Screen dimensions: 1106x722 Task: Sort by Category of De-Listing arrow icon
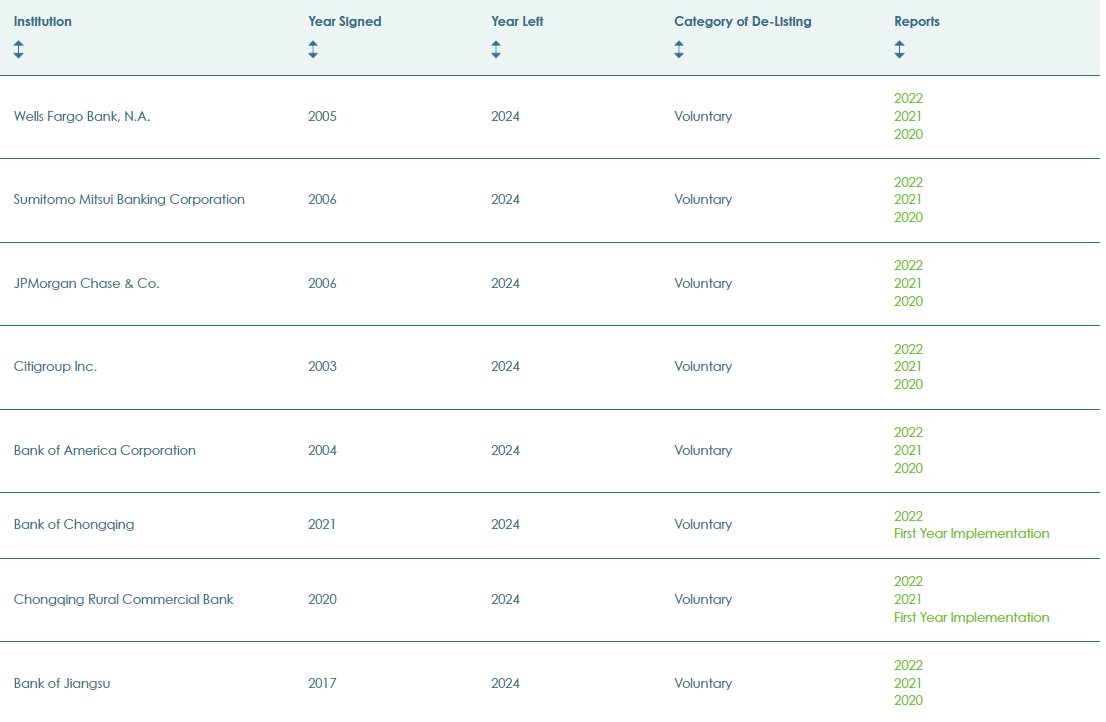(679, 49)
